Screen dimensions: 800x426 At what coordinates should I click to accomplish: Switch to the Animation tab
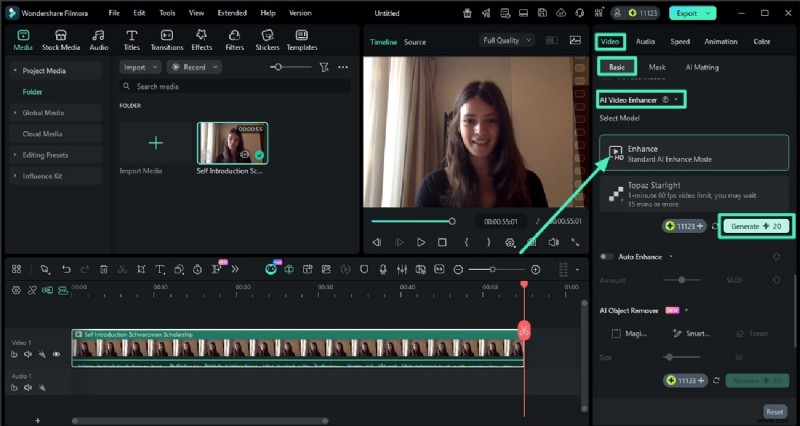pos(720,42)
